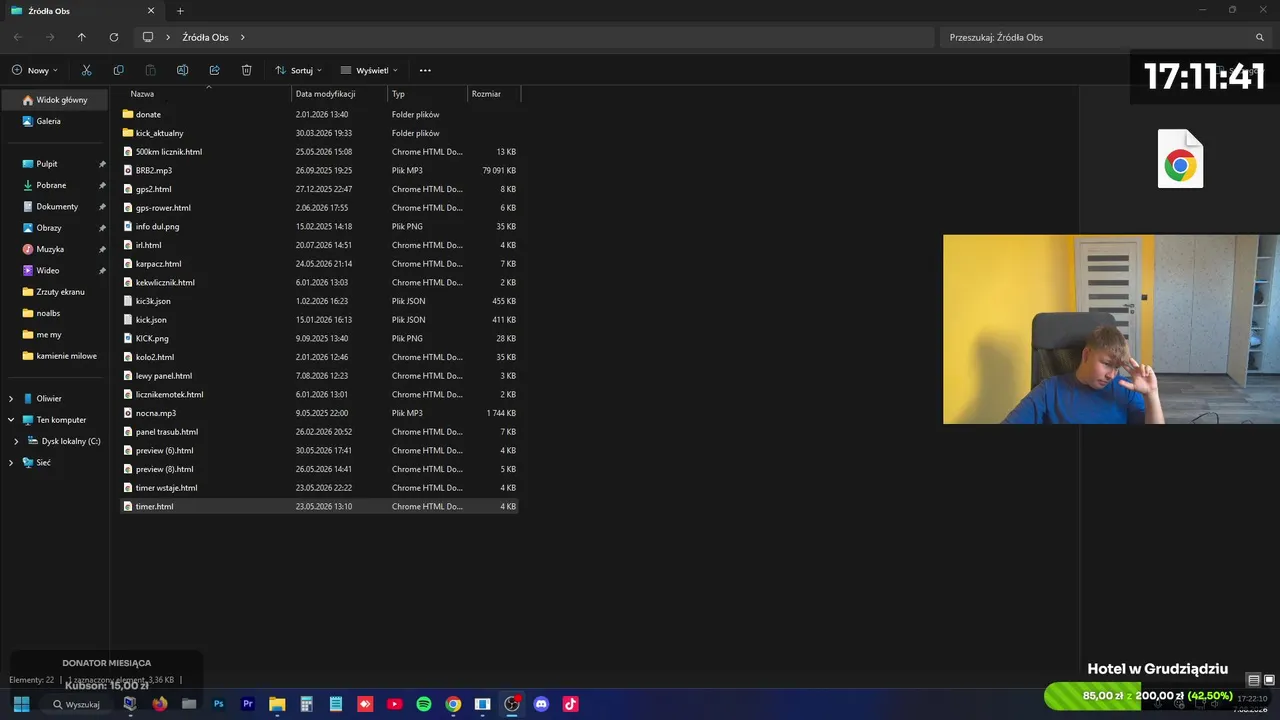Go up one folder with the Up arrow
The width and height of the screenshot is (1280, 720).
[82, 37]
